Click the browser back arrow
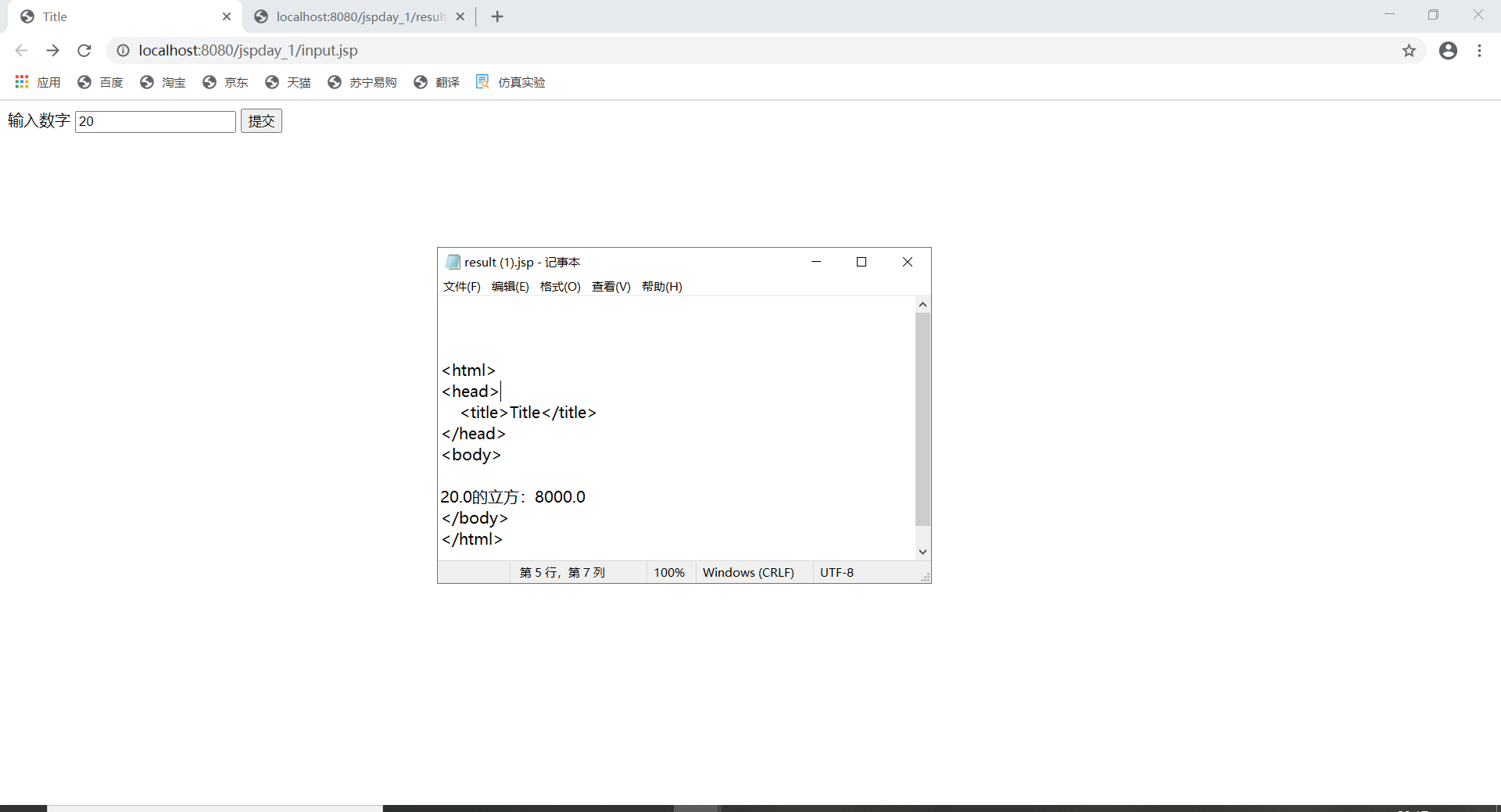 pos(21,50)
